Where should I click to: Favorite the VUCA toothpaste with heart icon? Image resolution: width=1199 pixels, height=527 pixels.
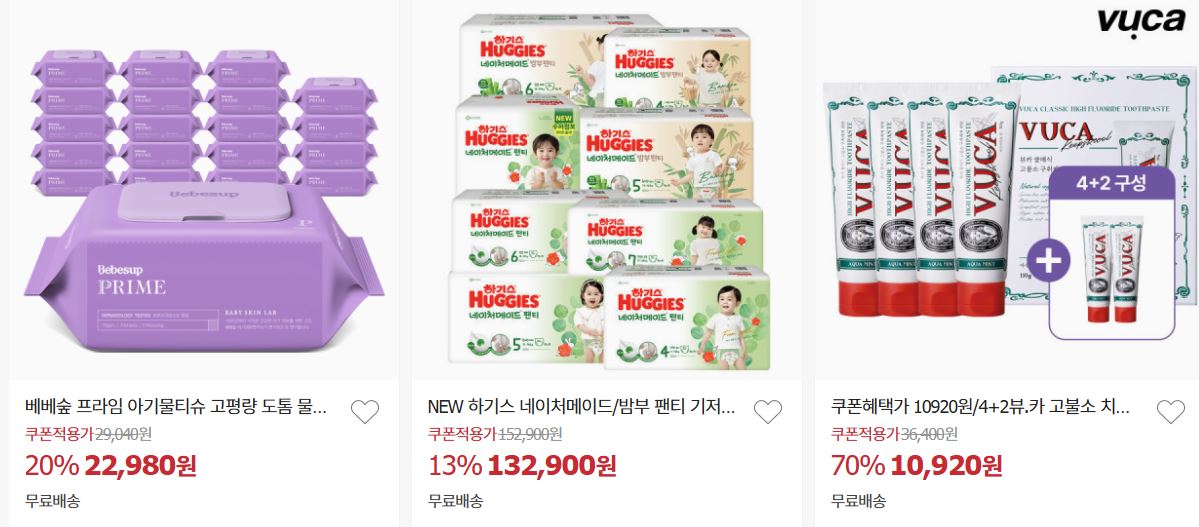click(x=1171, y=412)
